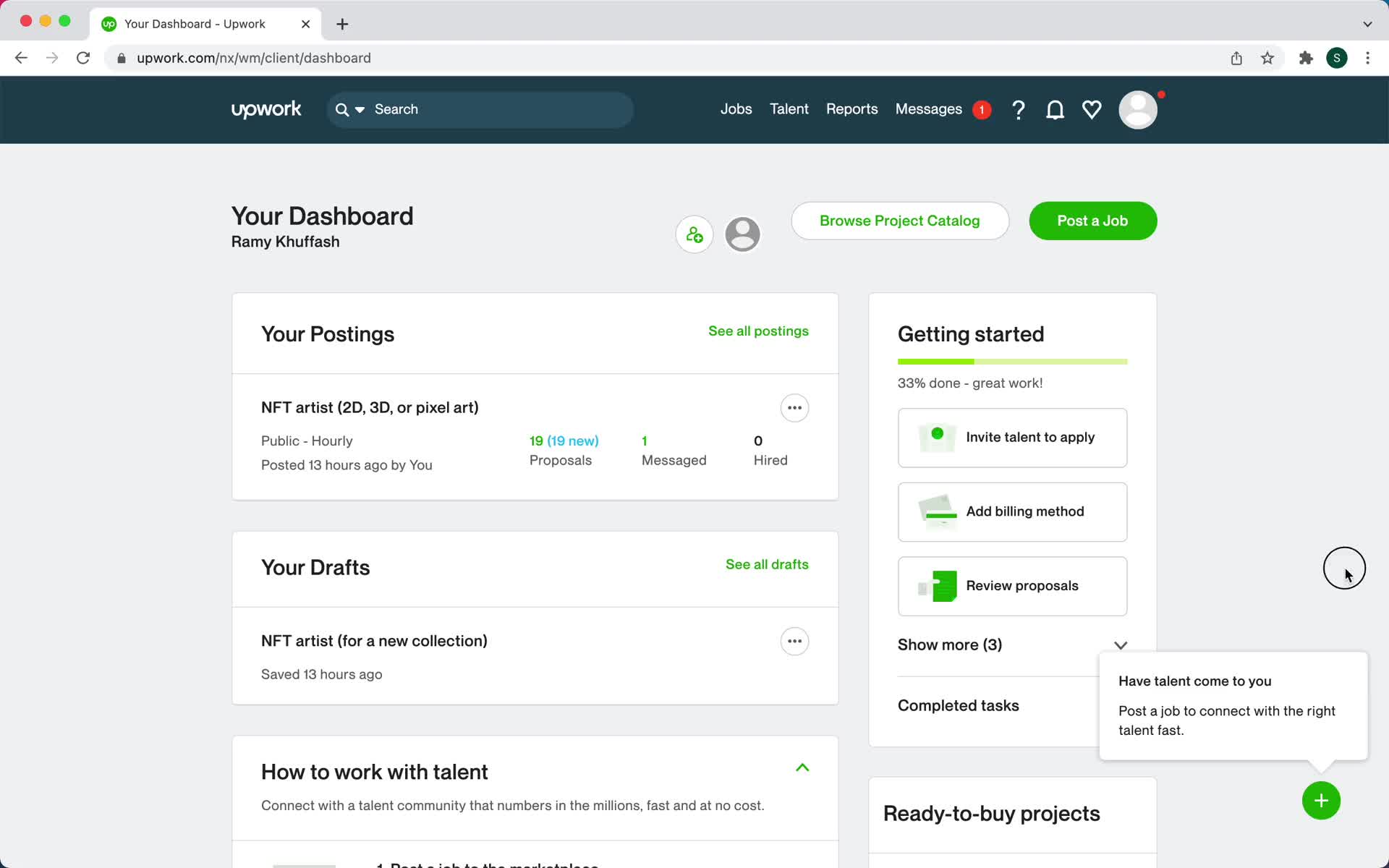Click the green plus floating button
The width and height of the screenshot is (1389, 868).
tap(1321, 801)
